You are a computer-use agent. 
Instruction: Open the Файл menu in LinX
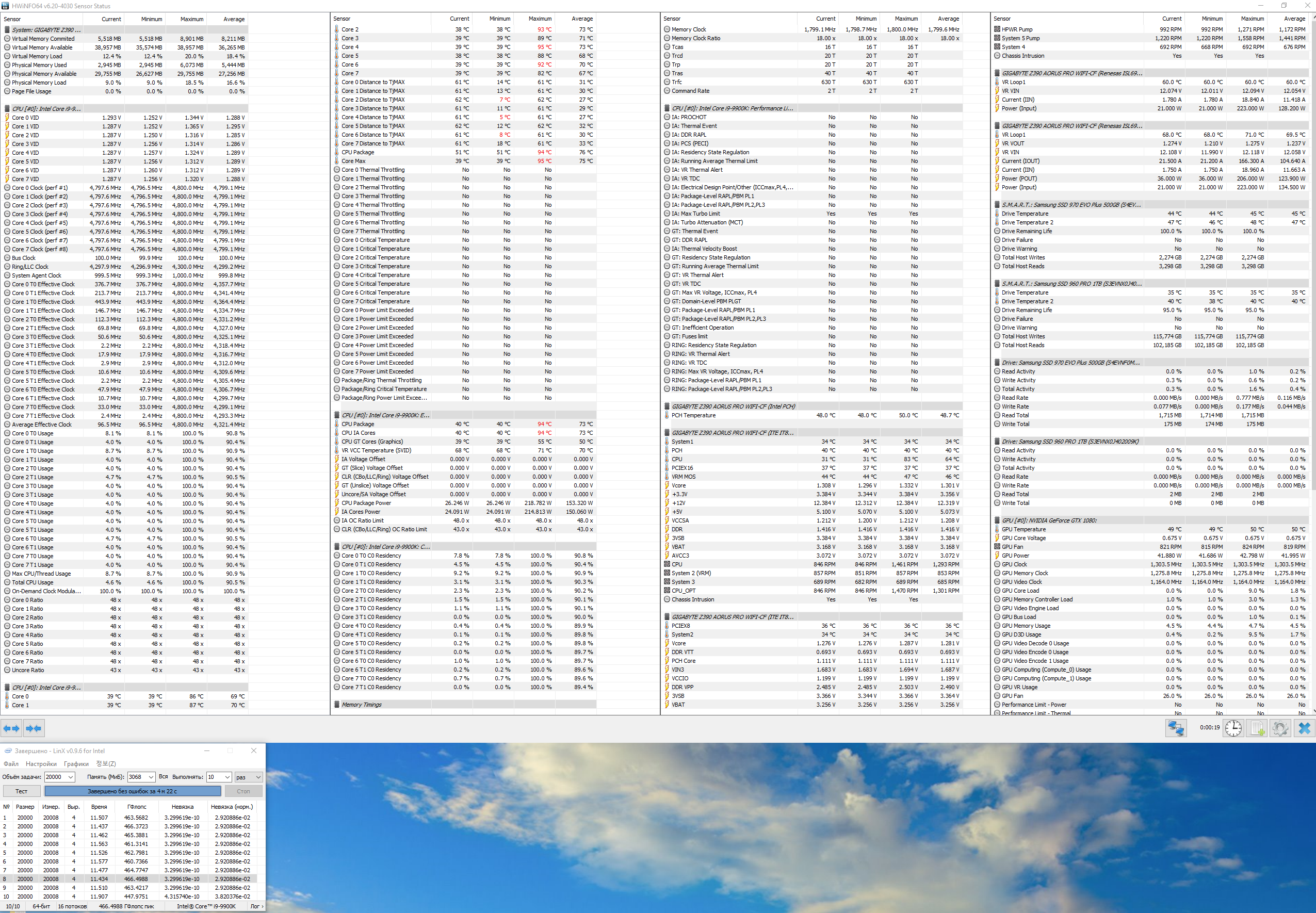click(x=11, y=764)
